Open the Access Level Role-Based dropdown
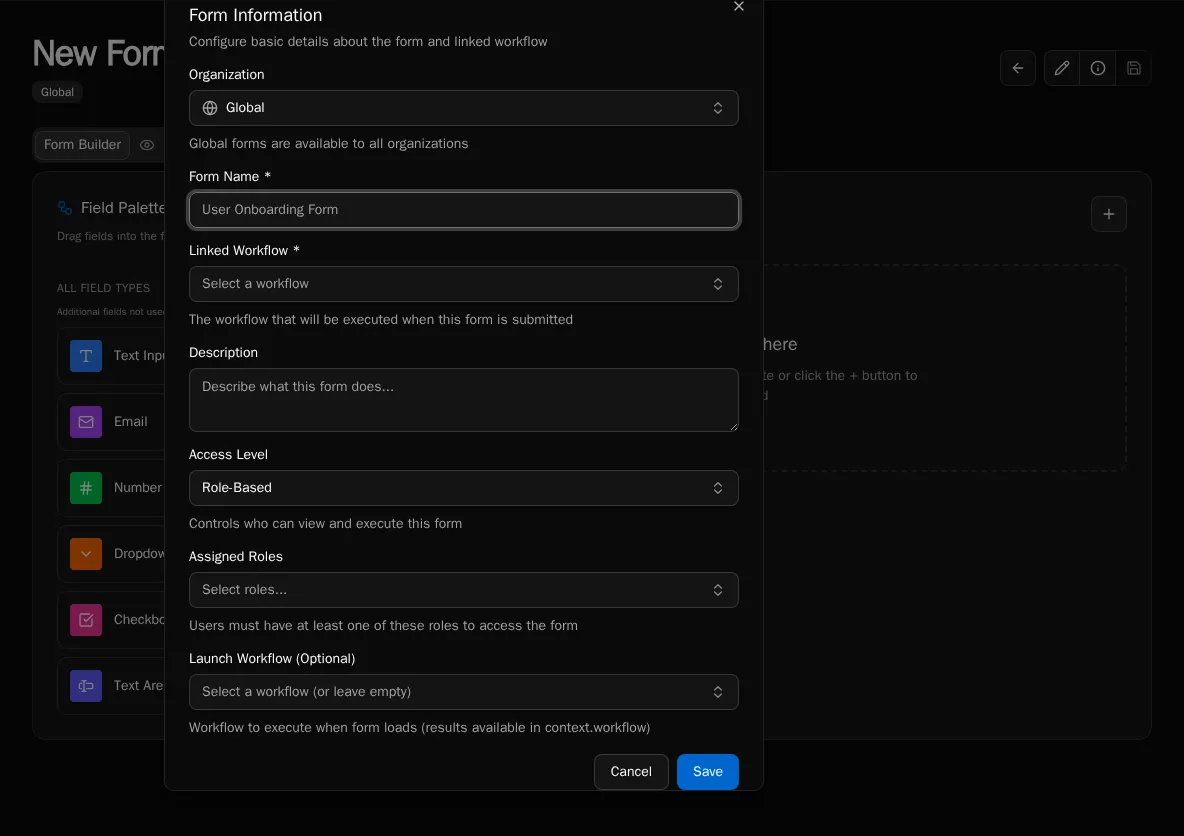This screenshot has width=1184, height=836. [463, 488]
